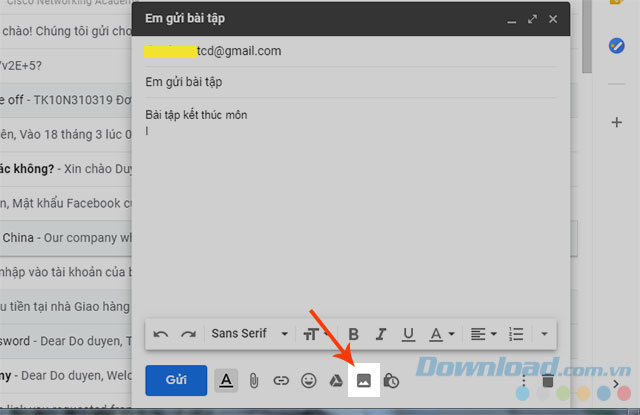This screenshot has height=415, width=640.
Task: Redo the last edit
Action: pyautogui.click(x=188, y=333)
